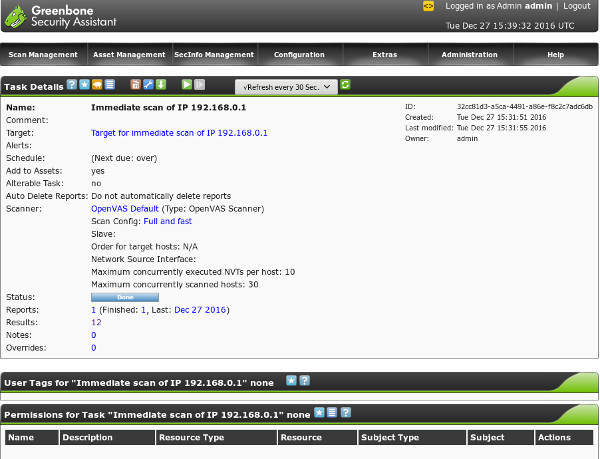Open the Scan Management menu
600x459 pixels.
(x=43, y=55)
